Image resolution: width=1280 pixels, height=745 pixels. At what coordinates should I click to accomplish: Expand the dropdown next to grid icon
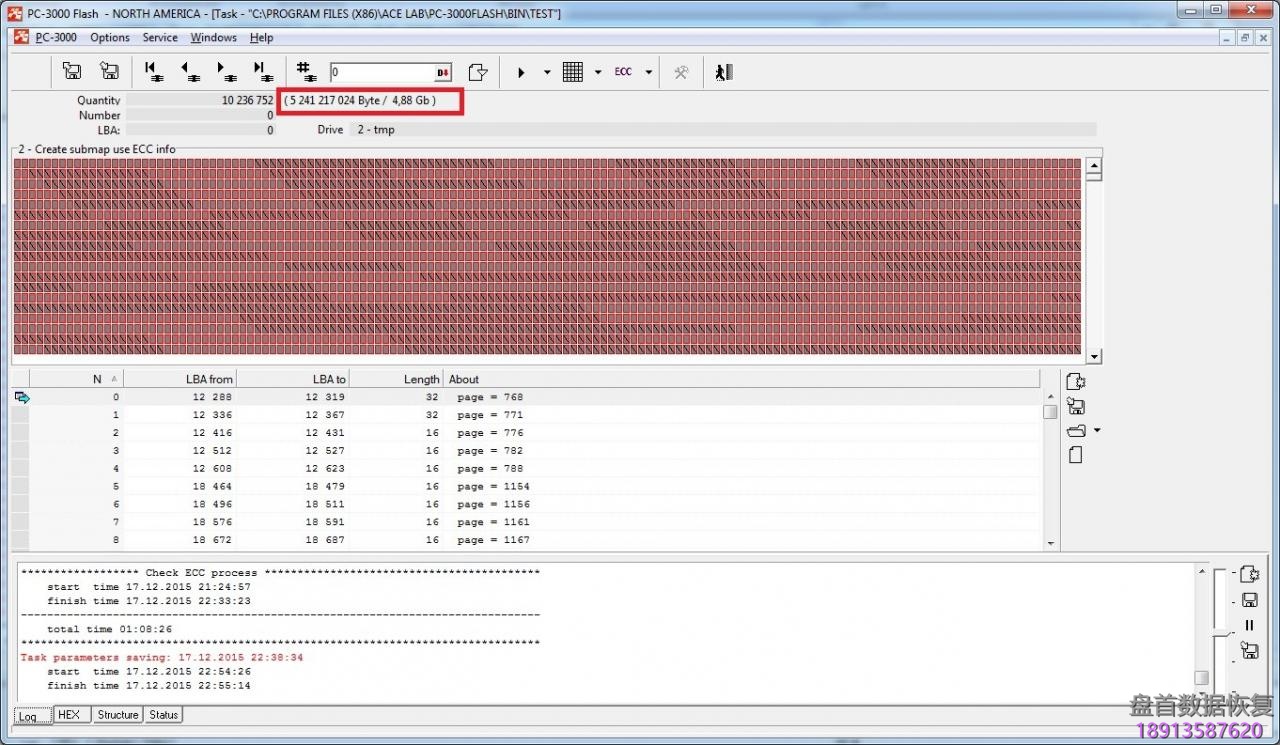coord(598,72)
